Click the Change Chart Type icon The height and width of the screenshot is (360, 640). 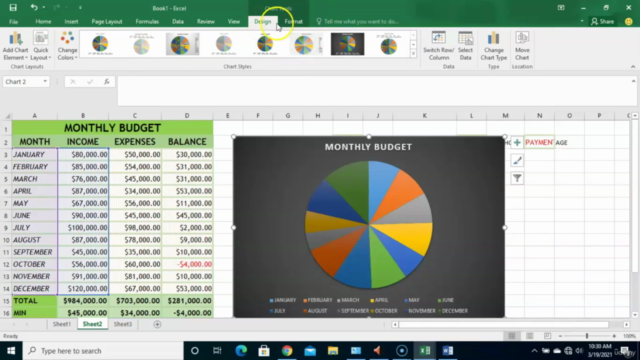(x=493, y=46)
